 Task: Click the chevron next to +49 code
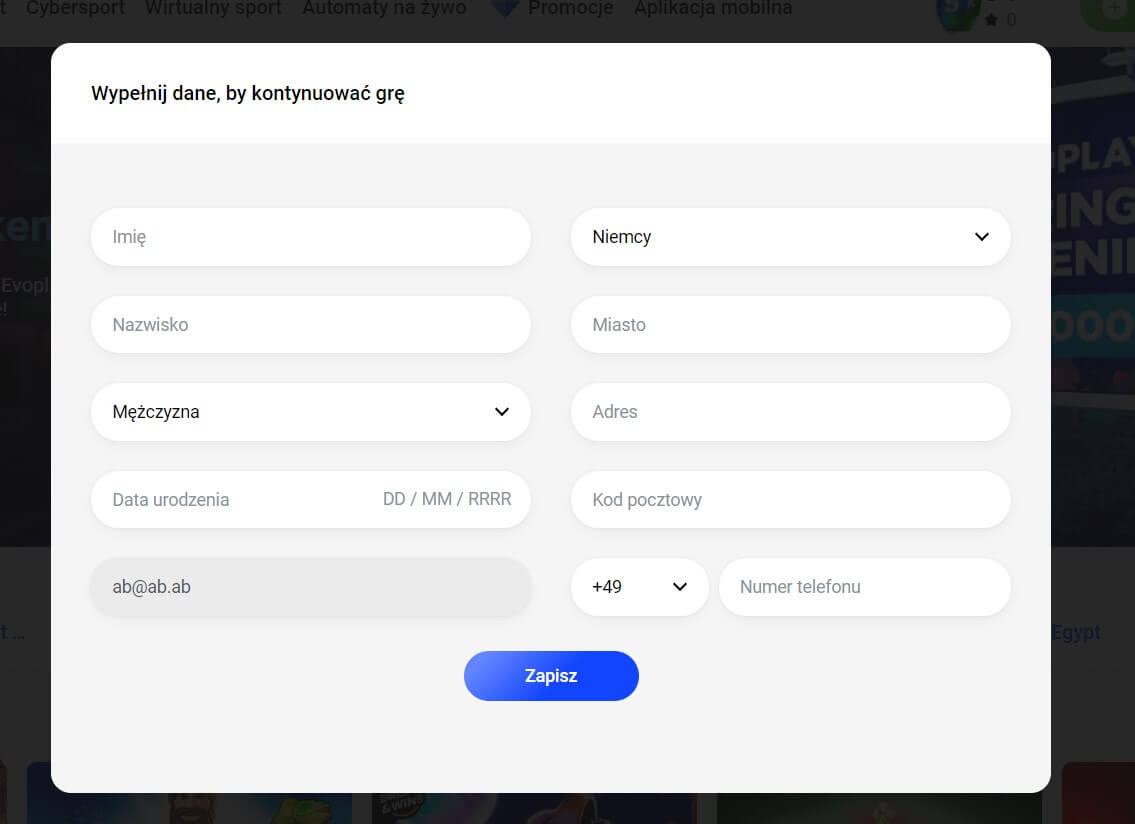[680, 587]
